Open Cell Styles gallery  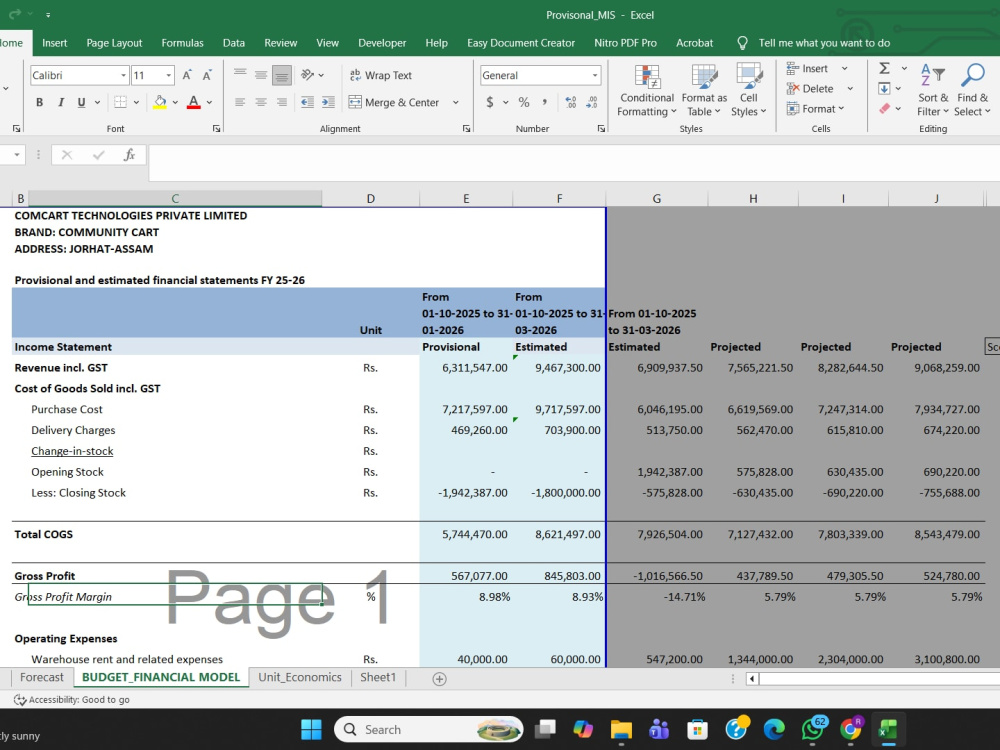749,91
